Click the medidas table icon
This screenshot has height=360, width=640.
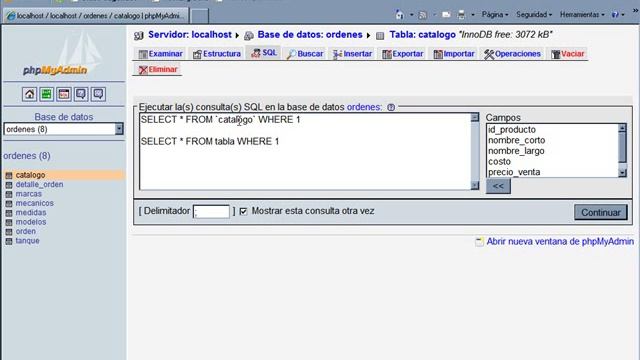point(9,213)
